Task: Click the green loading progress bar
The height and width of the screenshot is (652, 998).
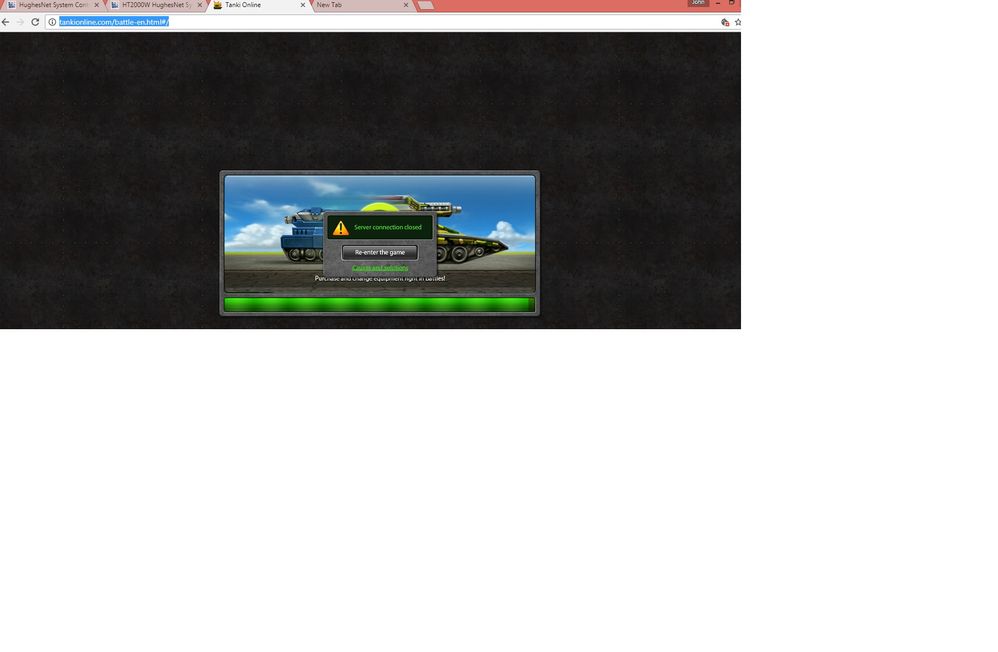Action: (379, 304)
